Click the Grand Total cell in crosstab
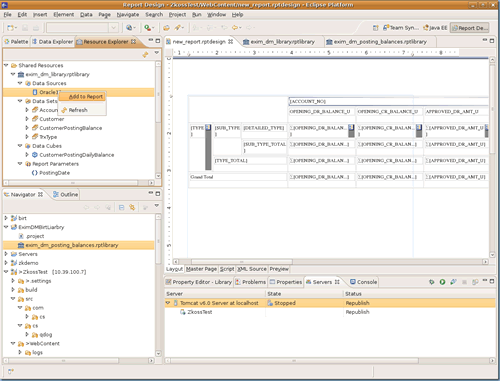500x381 pixels. tap(238, 177)
